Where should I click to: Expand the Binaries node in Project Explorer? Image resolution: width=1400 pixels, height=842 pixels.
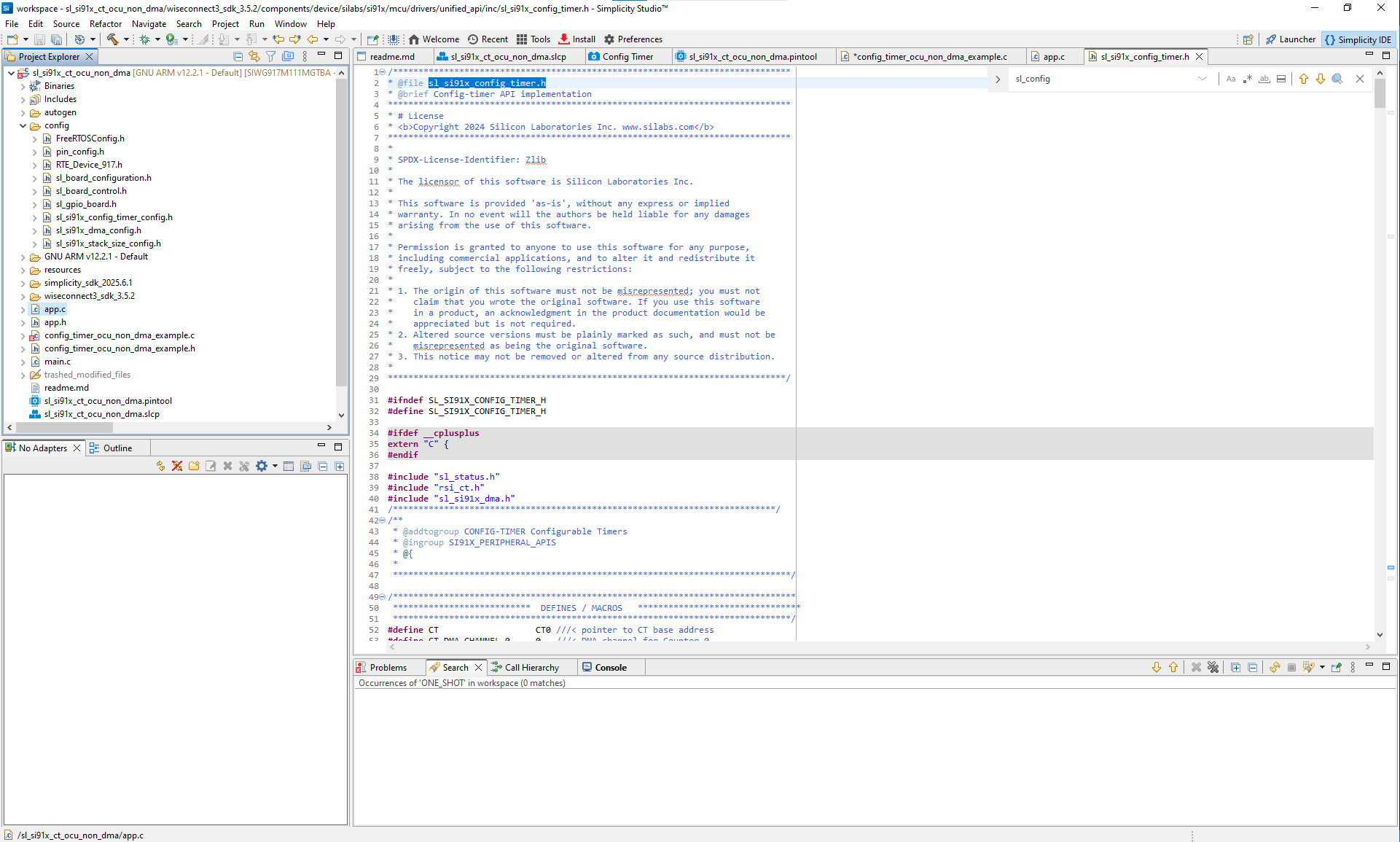22,85
